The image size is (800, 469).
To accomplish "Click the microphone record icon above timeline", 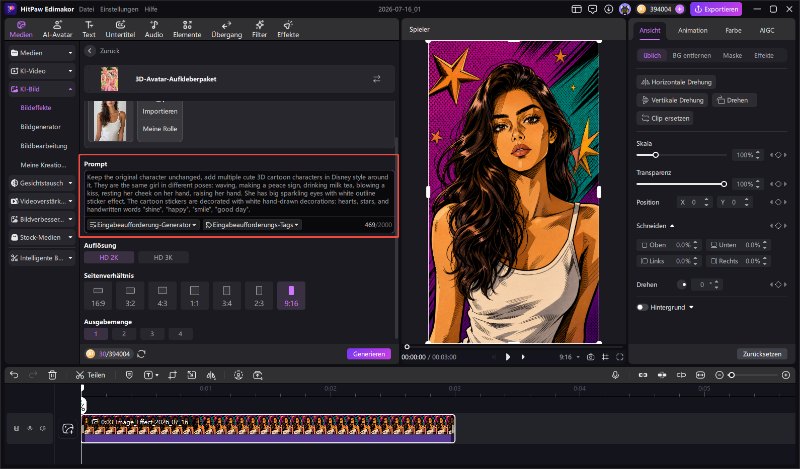I will pyautogui.click(x=615, y=375).
